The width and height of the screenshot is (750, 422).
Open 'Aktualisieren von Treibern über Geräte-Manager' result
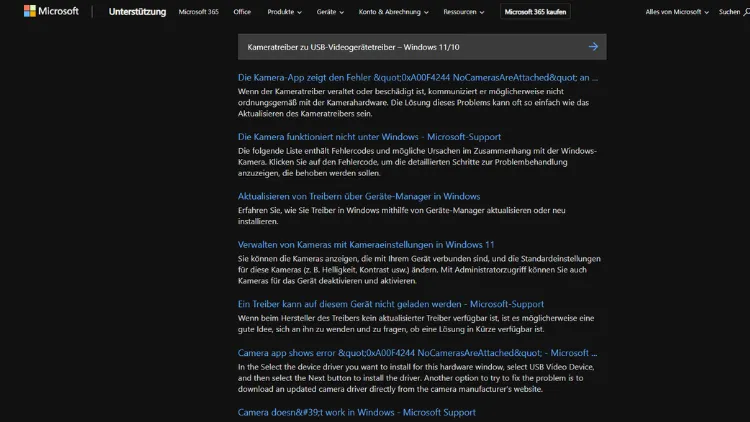(x=359, y=196)
